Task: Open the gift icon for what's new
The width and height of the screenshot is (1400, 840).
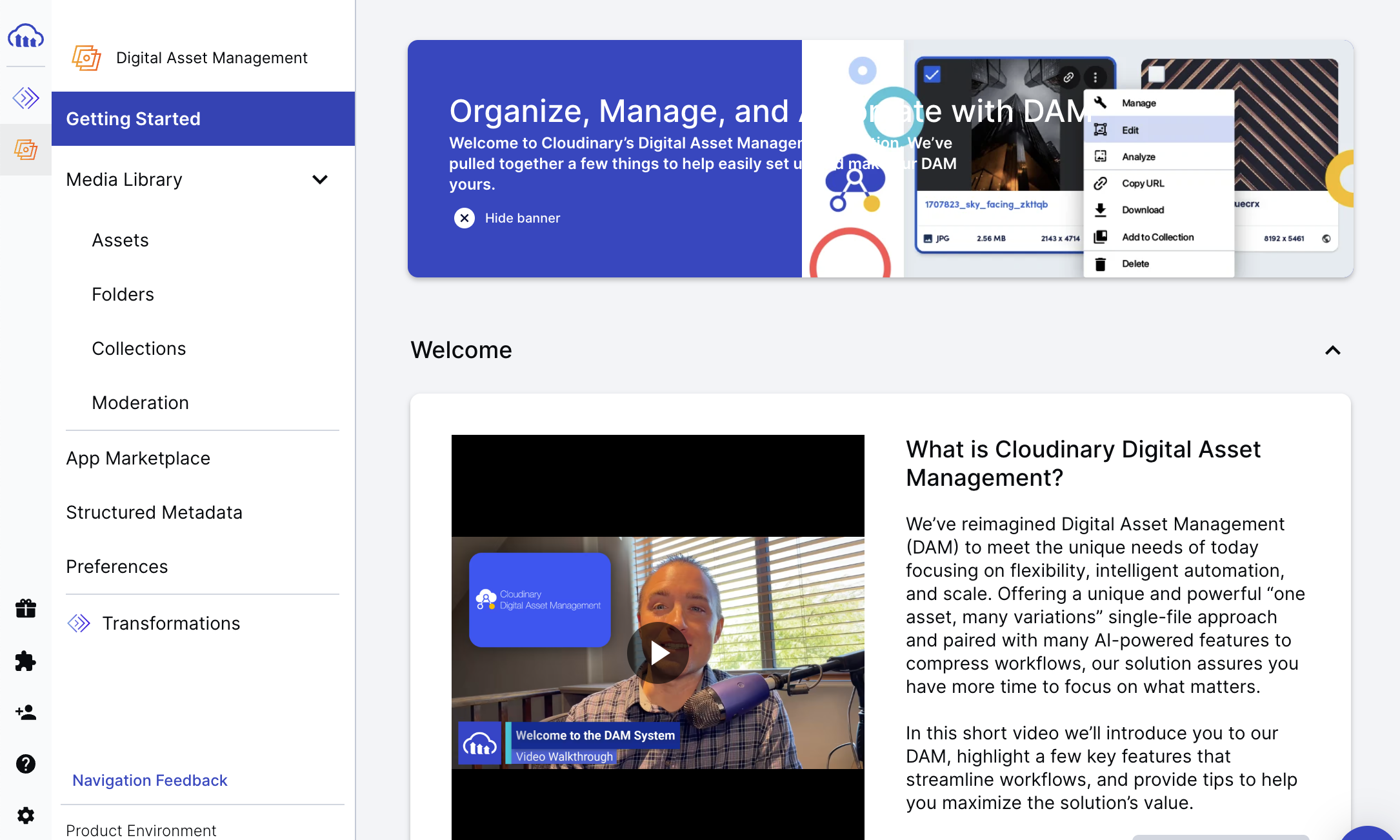Action: tap(26, 608)
